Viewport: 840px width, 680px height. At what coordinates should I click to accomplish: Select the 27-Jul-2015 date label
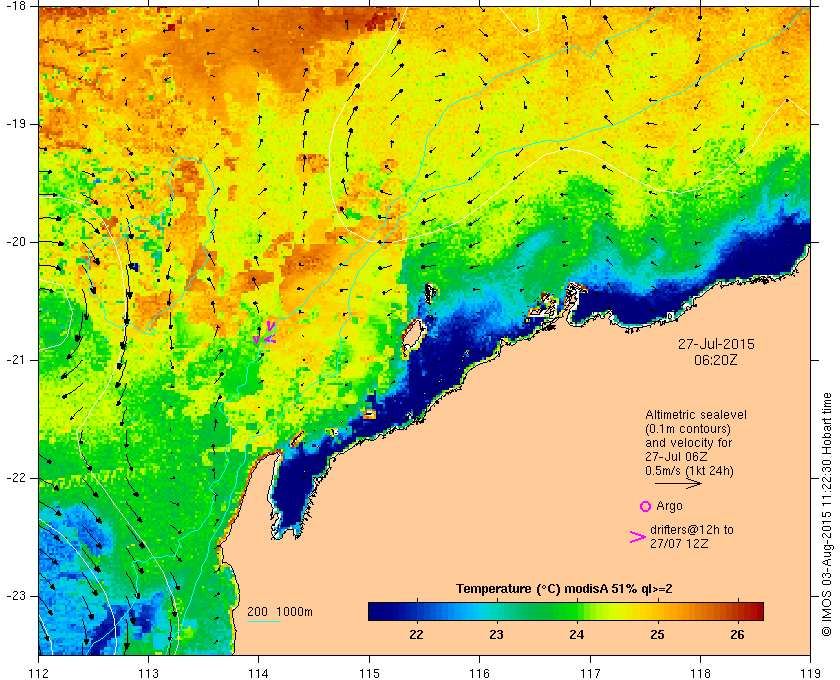pos(716,344)
